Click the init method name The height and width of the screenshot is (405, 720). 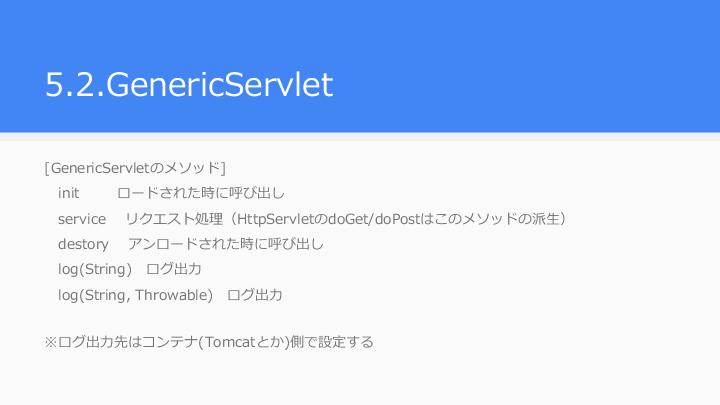(68, 193)
